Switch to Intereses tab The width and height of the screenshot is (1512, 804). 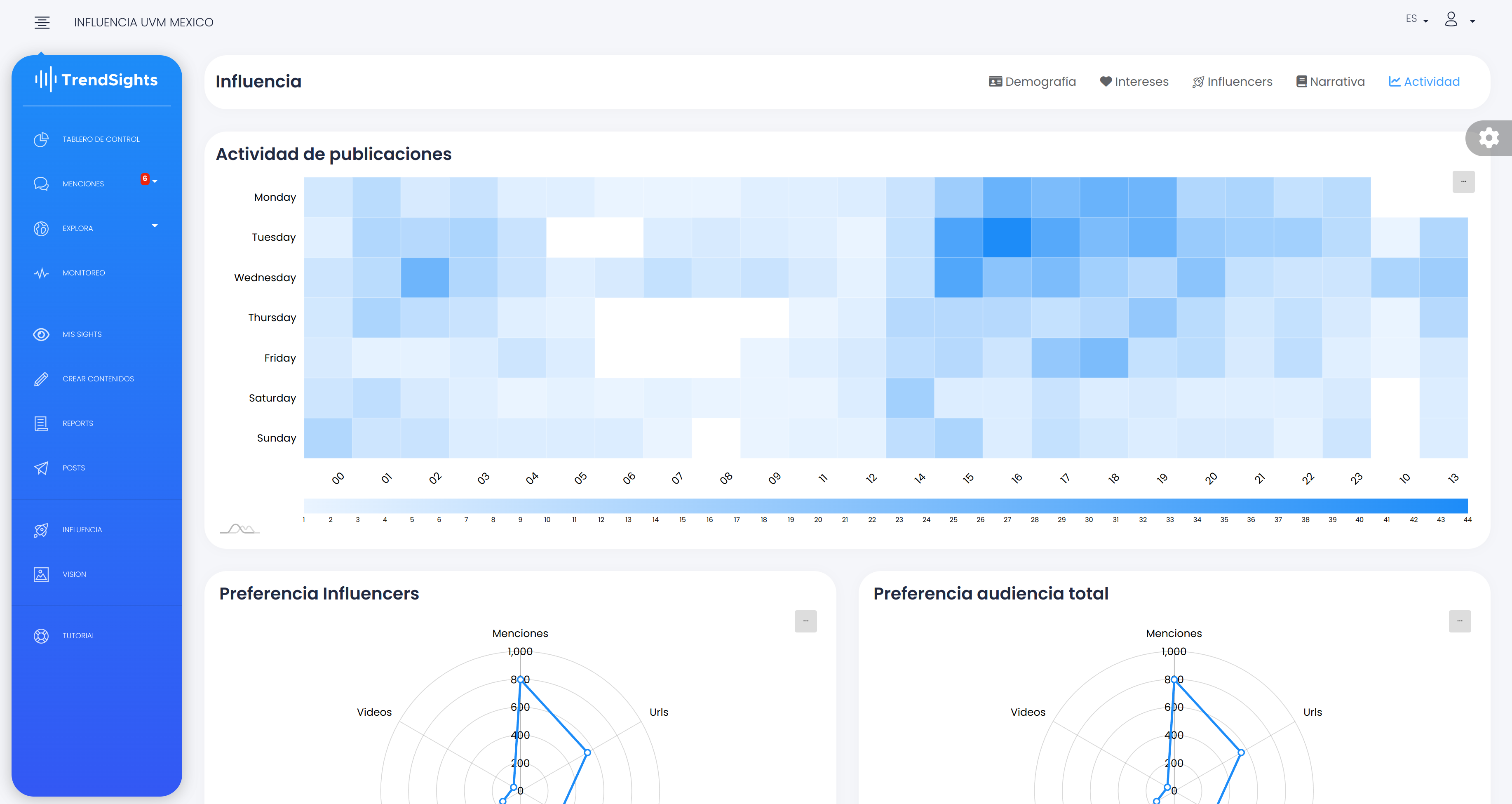1134,82
